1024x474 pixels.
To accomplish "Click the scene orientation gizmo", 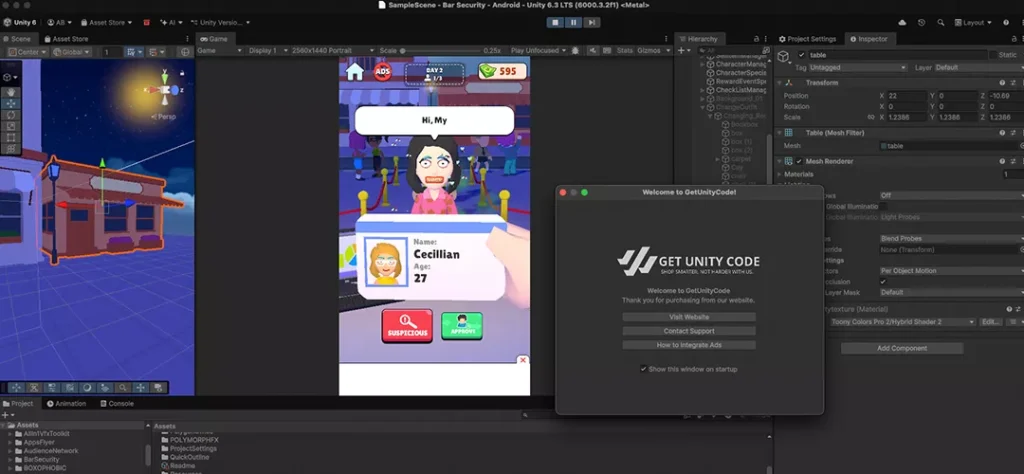I will [165, 89].
